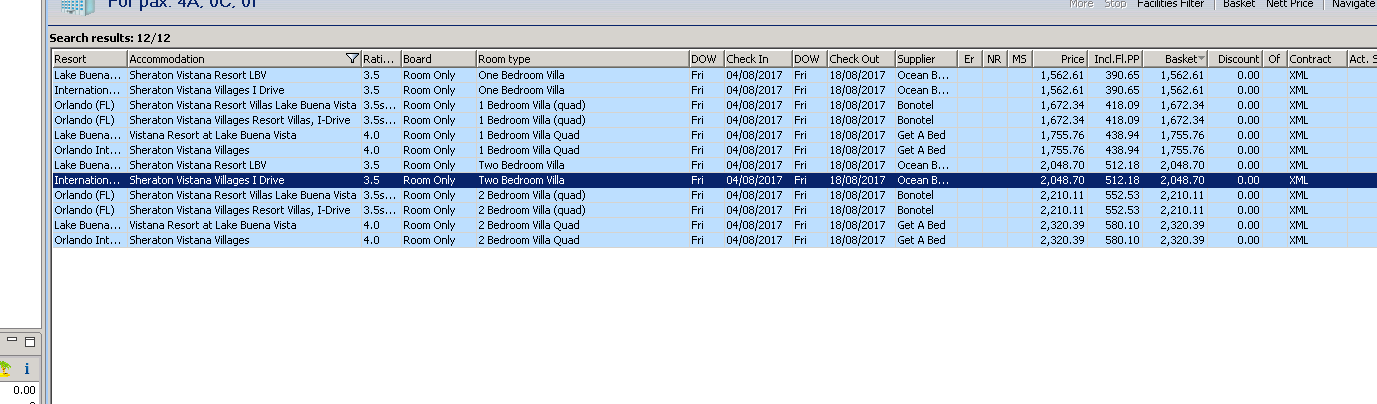This screenshot has height=404, width=1377.
Task: Click the Rati... rating column header
Action: click(381, 59)
